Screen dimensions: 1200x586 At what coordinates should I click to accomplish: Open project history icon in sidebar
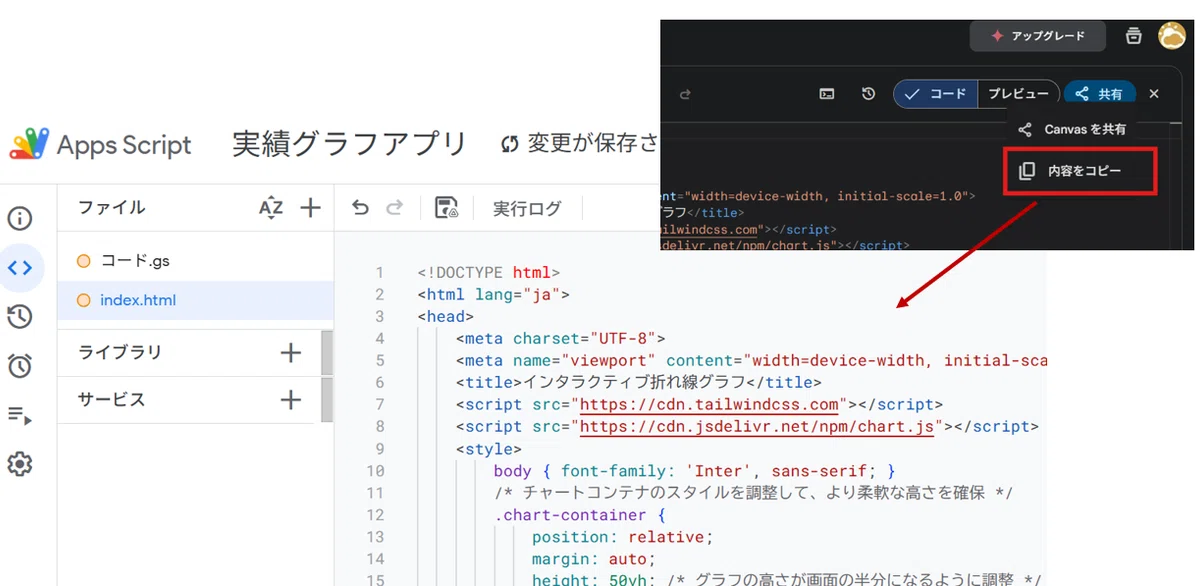point(20,317)
